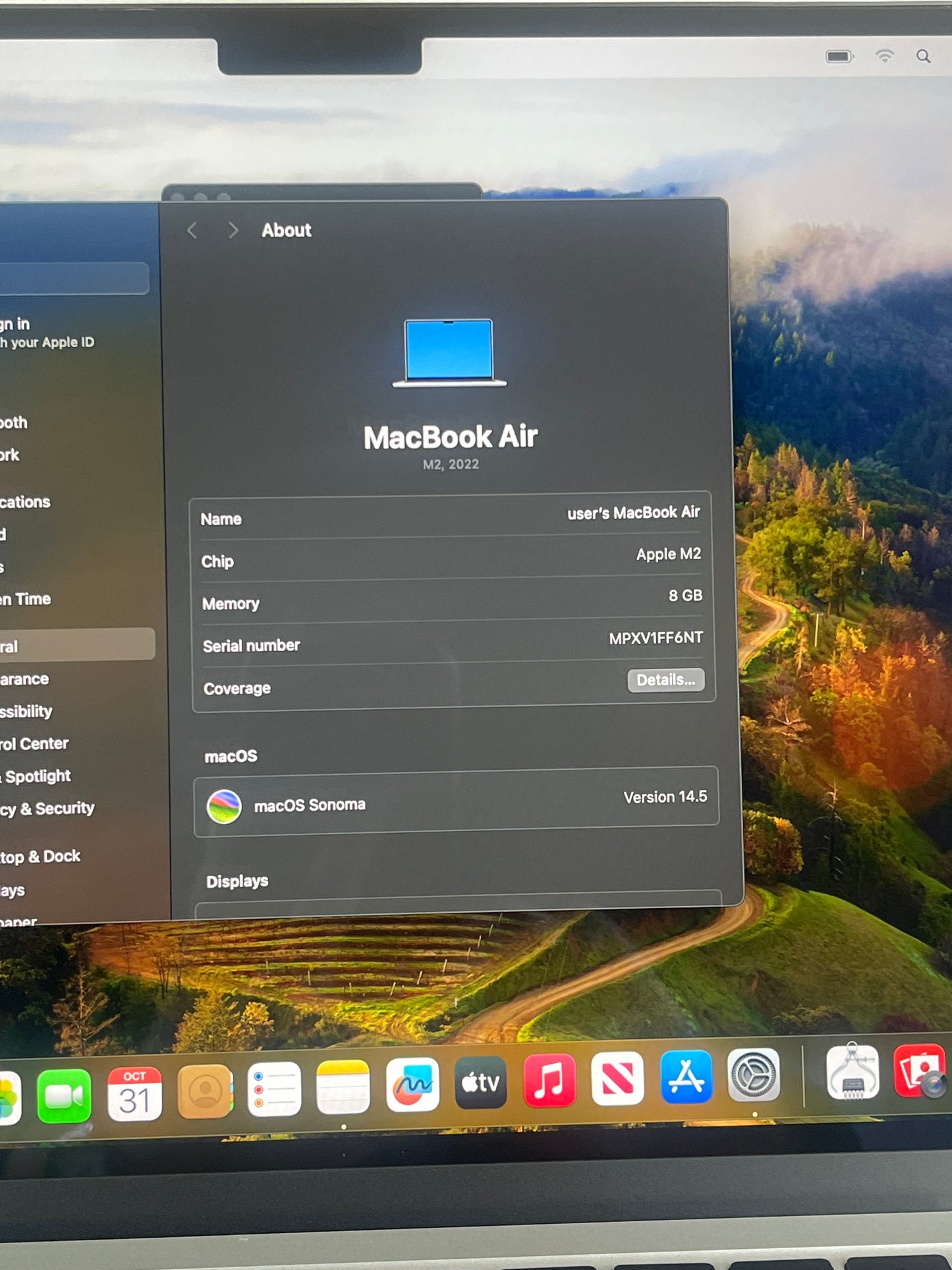Go forward using the right chevron
The image size is (952, 1270).
point(233,230)
